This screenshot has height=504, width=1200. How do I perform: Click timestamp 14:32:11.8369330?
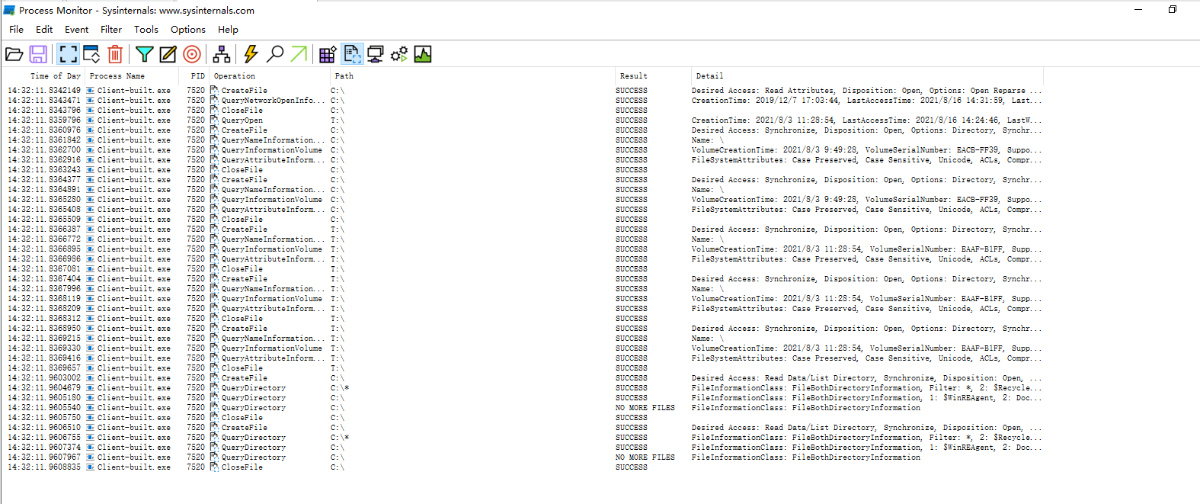tap(44, 348)
